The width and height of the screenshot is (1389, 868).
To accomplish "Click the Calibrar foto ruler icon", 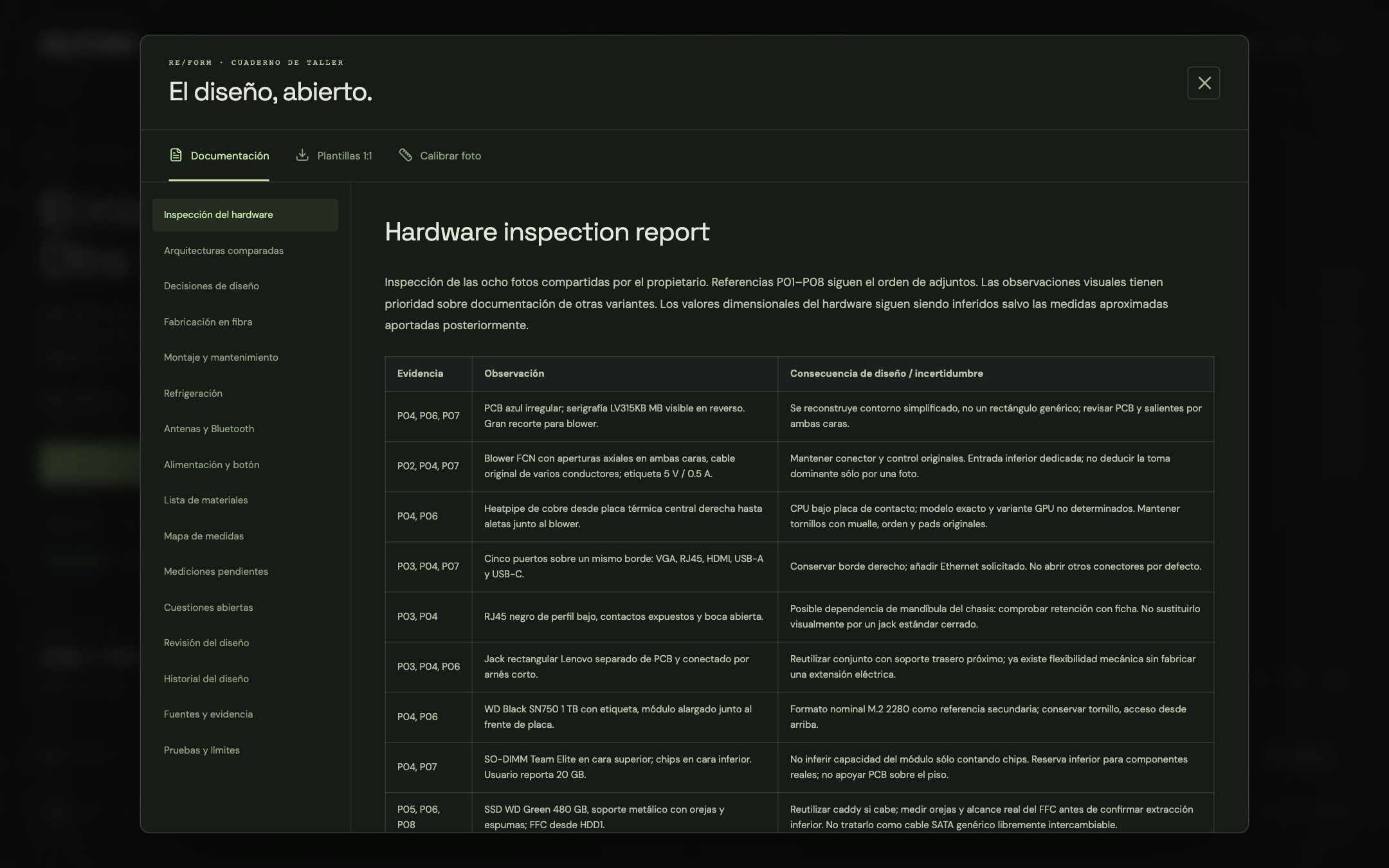I will coord(405,155).
